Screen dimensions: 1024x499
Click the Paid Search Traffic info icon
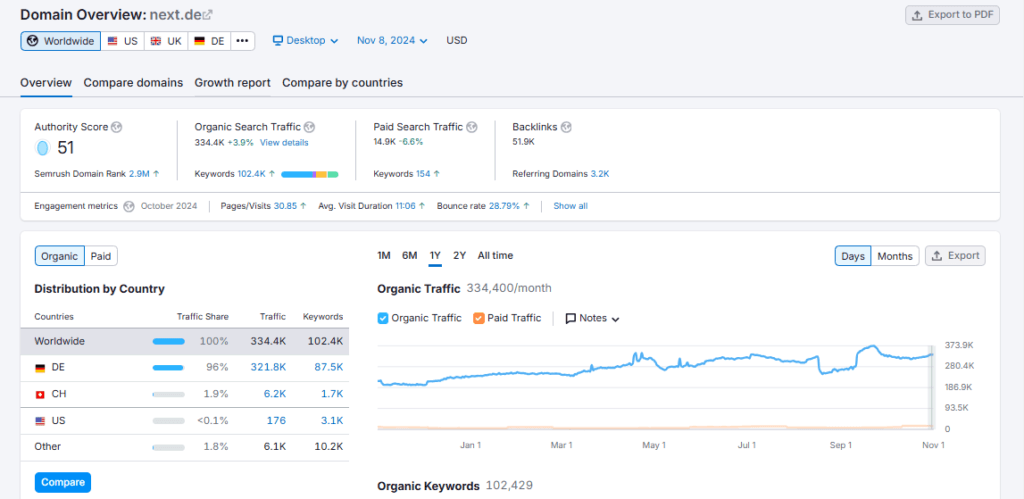tap(472, 127)
